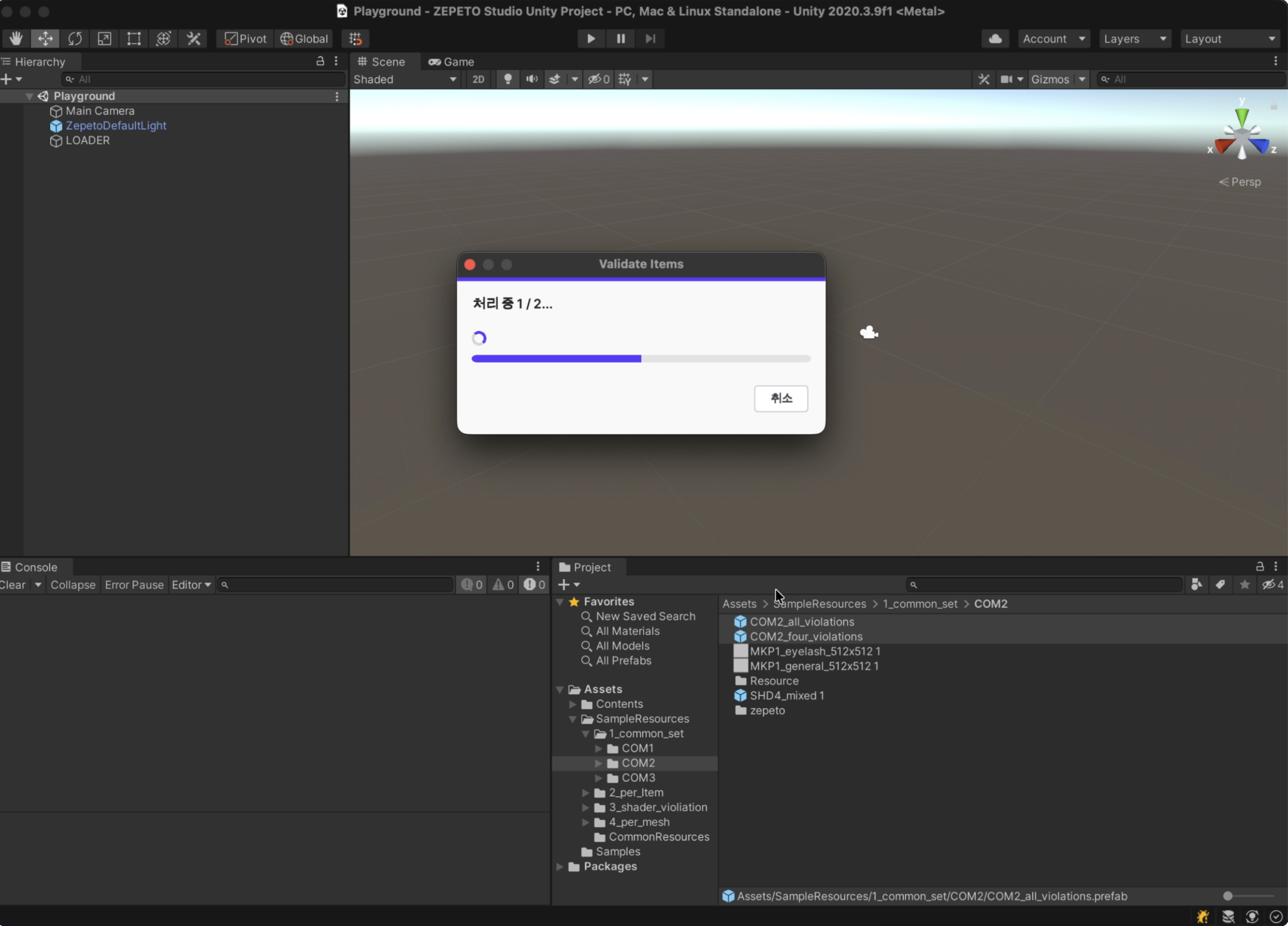Expand the 2_per_Item folder
1288x926 pixels.
pos(585,792)
